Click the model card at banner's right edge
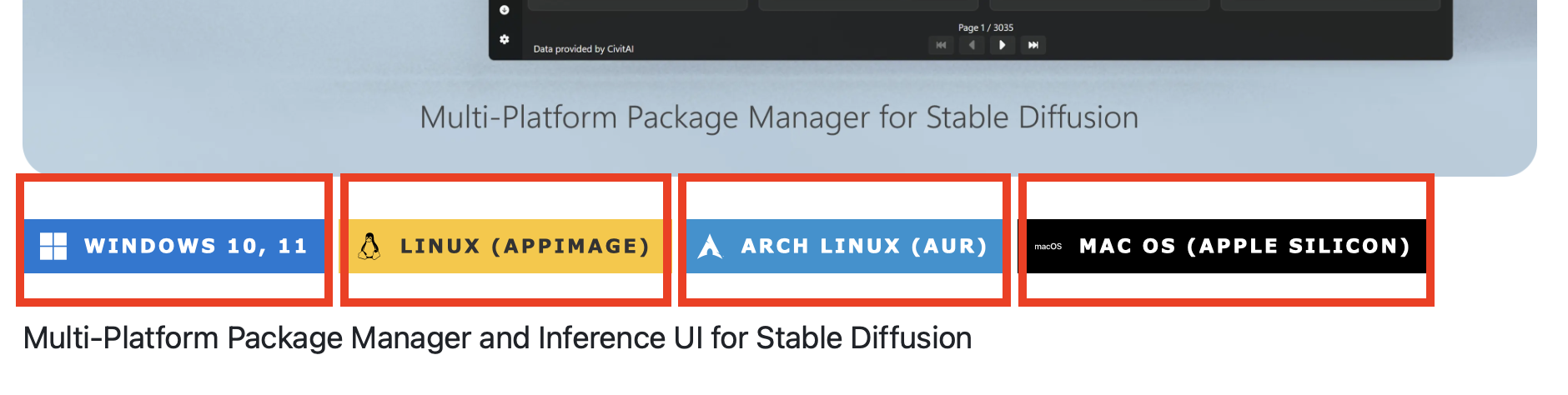This screenshot has height=395, width=1568. tap(1330, 5)
